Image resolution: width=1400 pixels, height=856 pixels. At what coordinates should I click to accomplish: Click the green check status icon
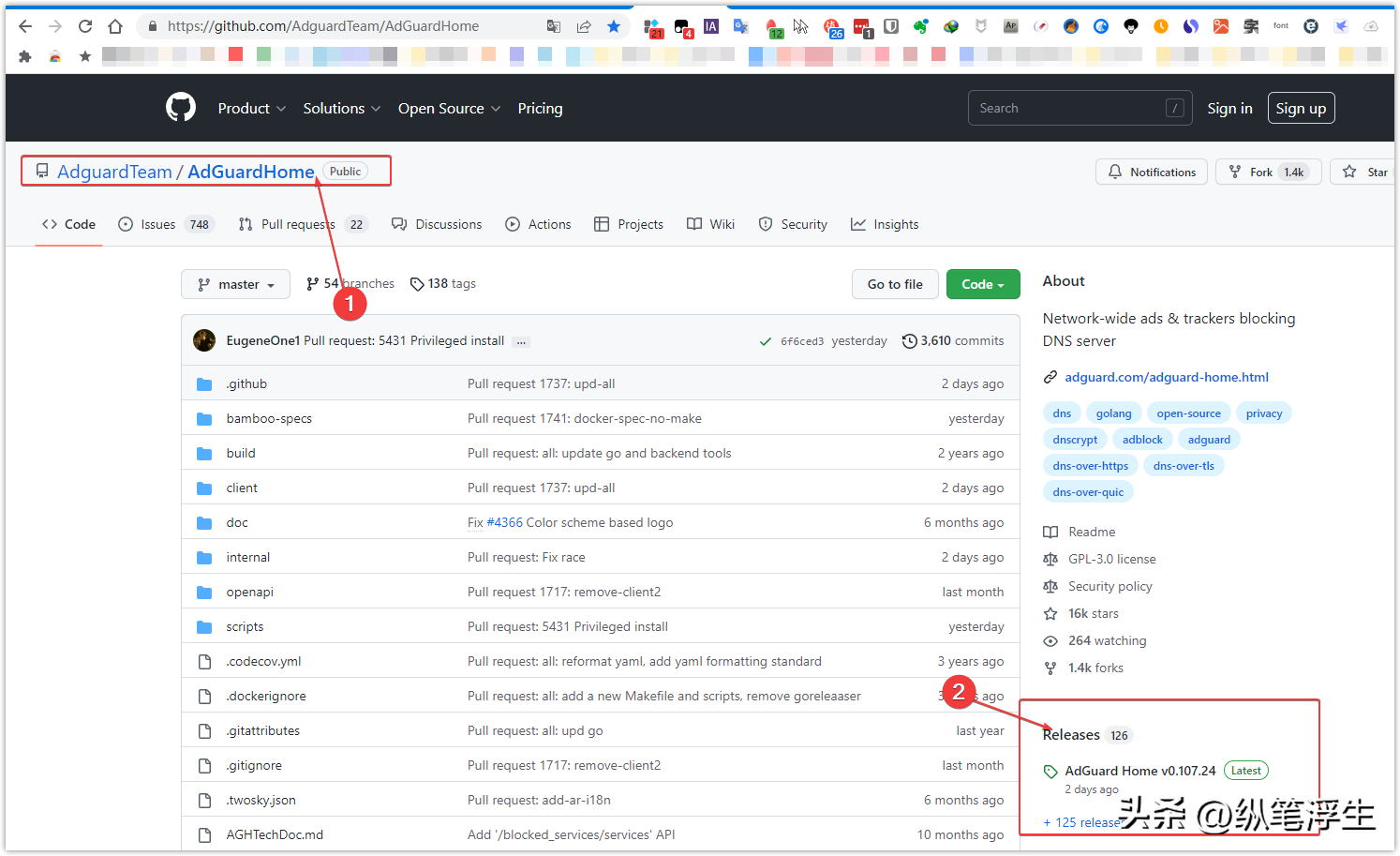tap(766, 341)
